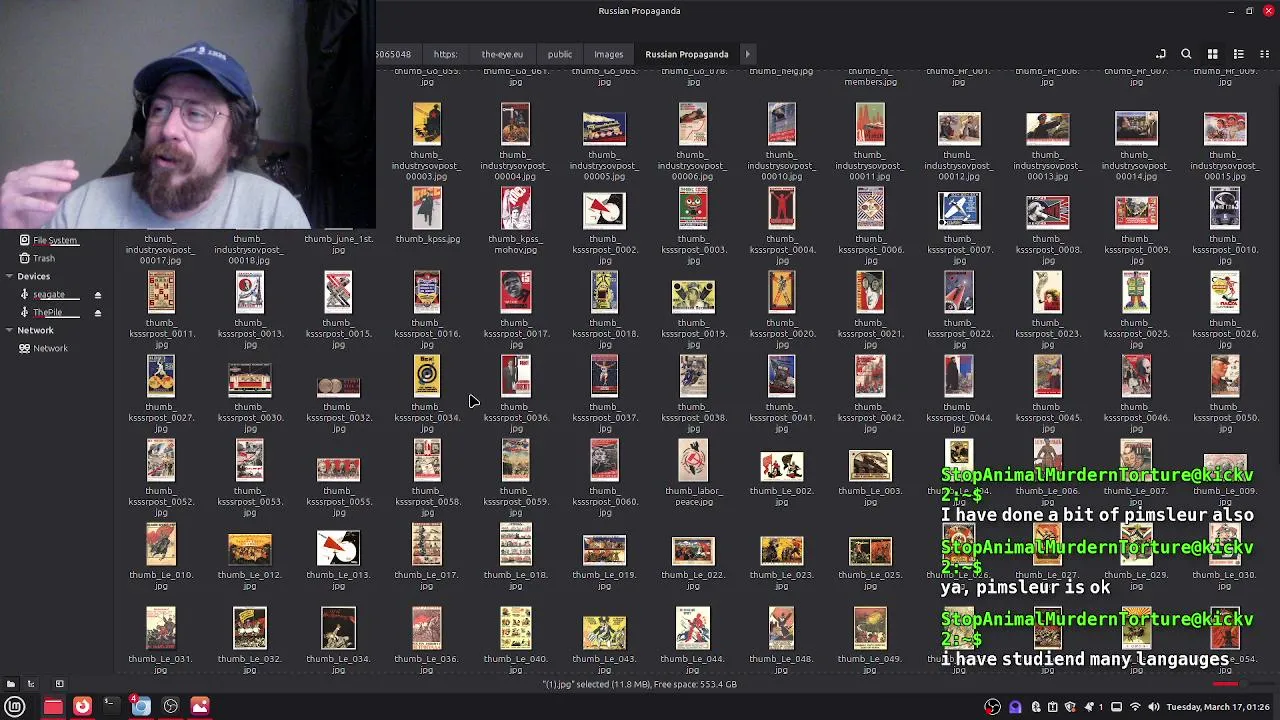Screen dimensions: 1280x720
Task: Click the thumb_Le_031.jpg file name
Action: [161, 664]
